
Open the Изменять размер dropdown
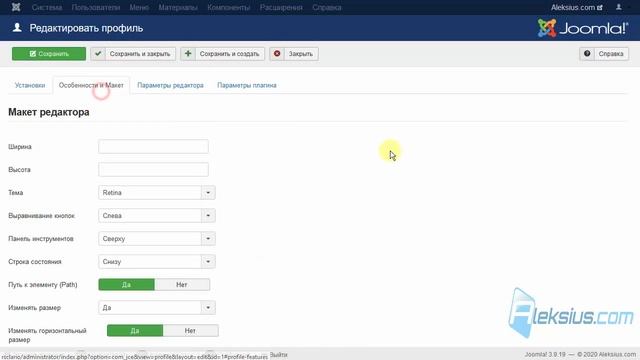click(157, 308)
